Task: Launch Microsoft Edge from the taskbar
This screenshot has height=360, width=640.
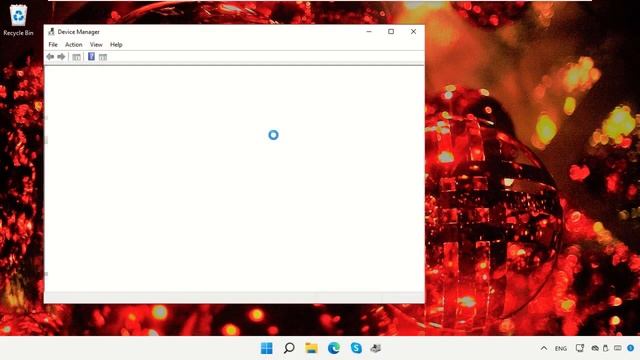Action: coord(334,348)
